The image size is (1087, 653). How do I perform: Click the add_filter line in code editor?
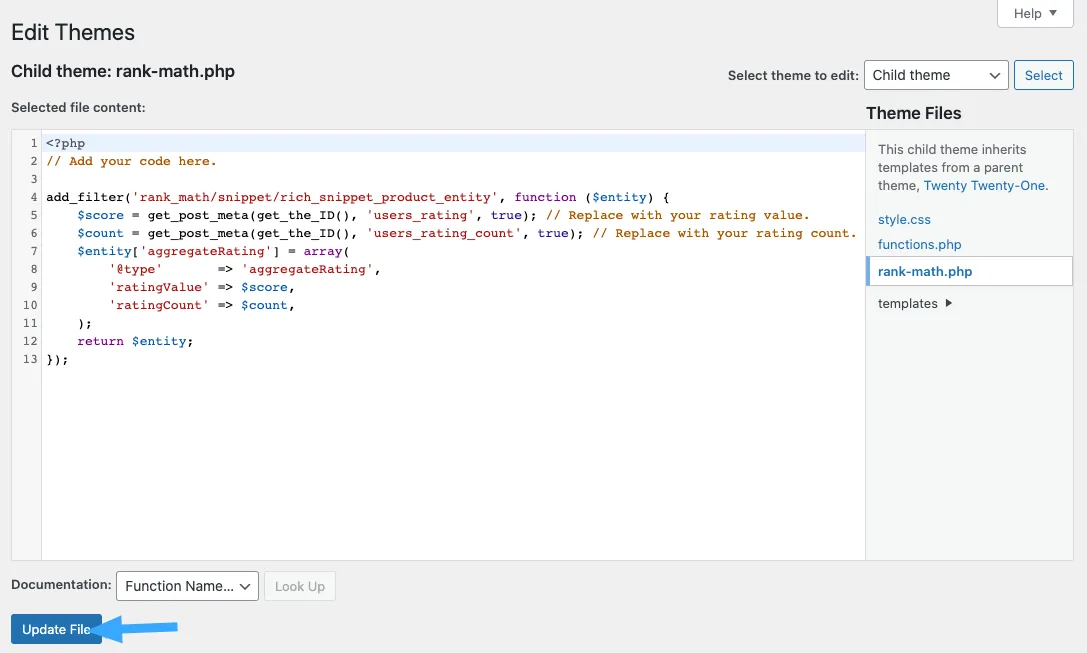tap(357, 198)
